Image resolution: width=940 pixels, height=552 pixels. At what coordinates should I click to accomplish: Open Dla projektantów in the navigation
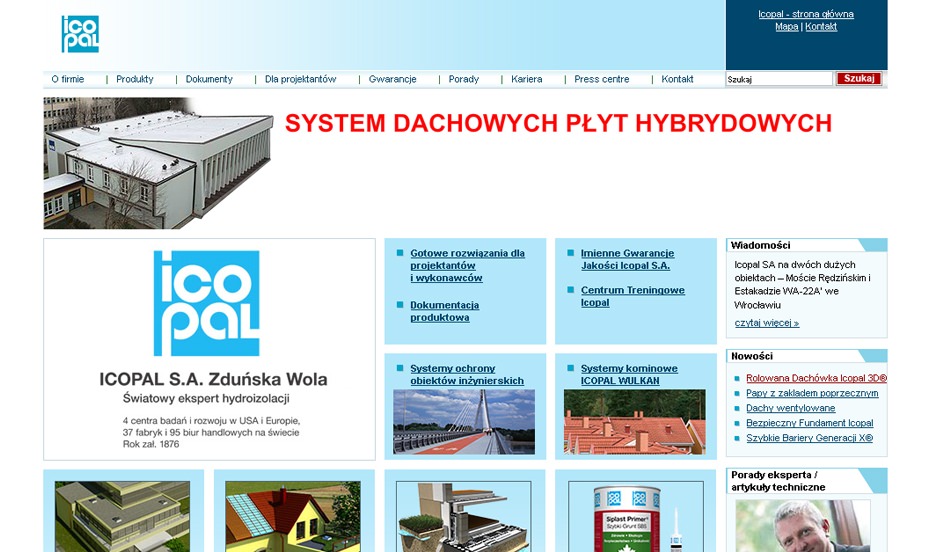[301, 79]
